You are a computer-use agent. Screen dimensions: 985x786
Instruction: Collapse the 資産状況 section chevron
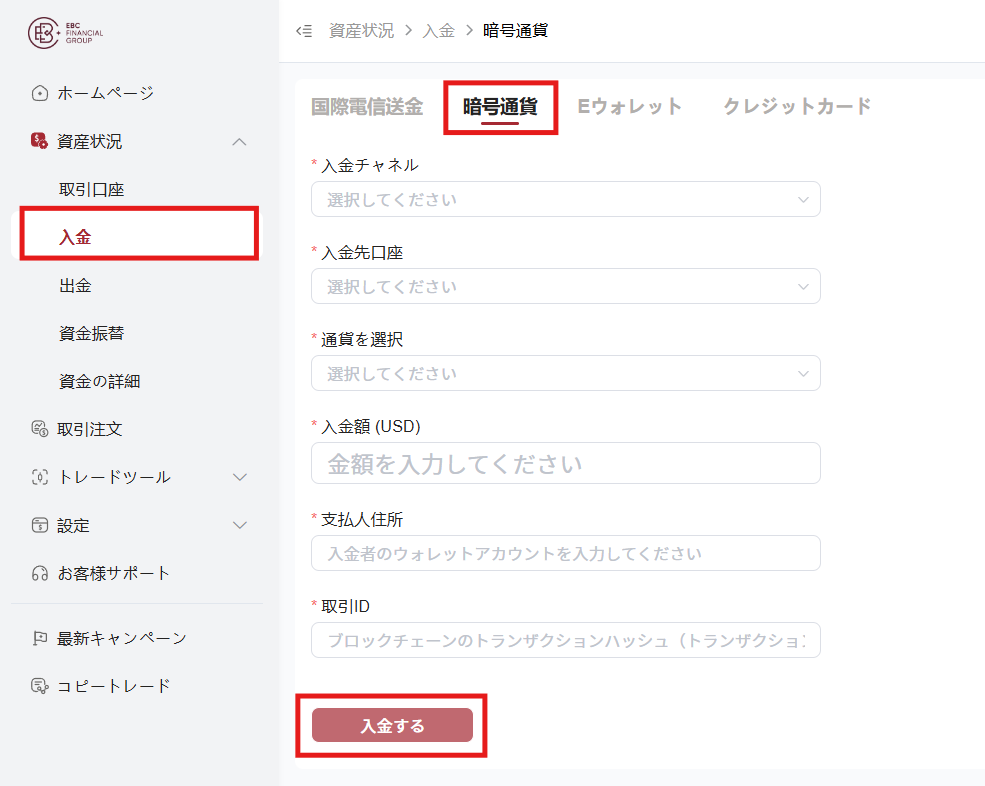[x=239, y=142]
